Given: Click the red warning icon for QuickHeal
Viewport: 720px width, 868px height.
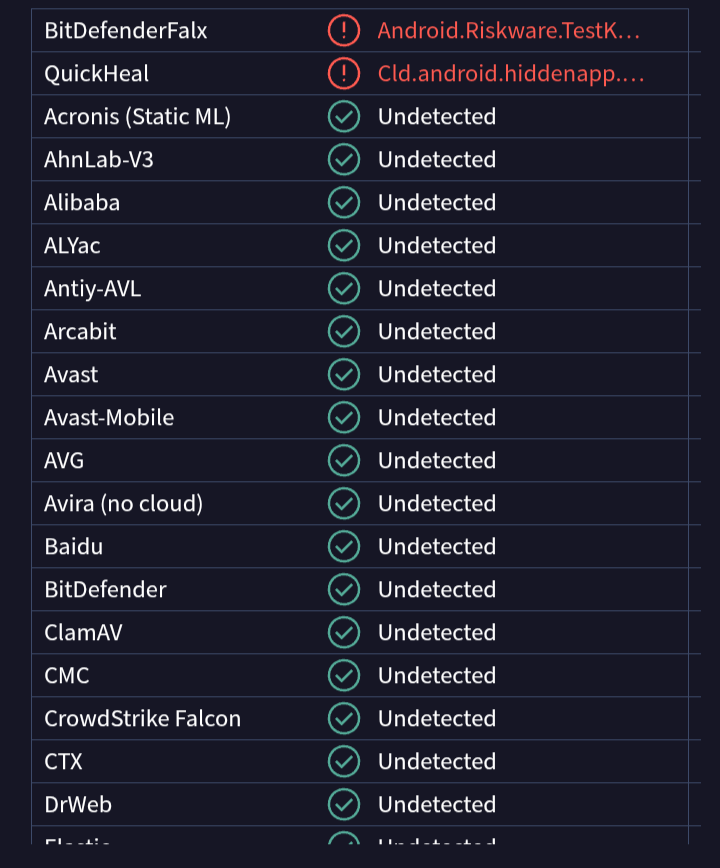Looking at the screenshot, I should (343, 73).
